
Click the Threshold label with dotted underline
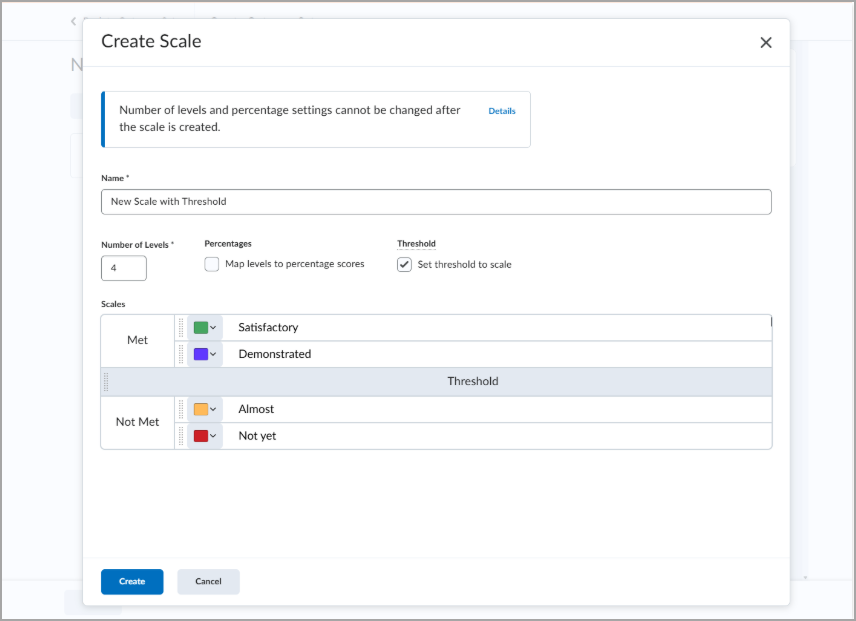point(416,243)
